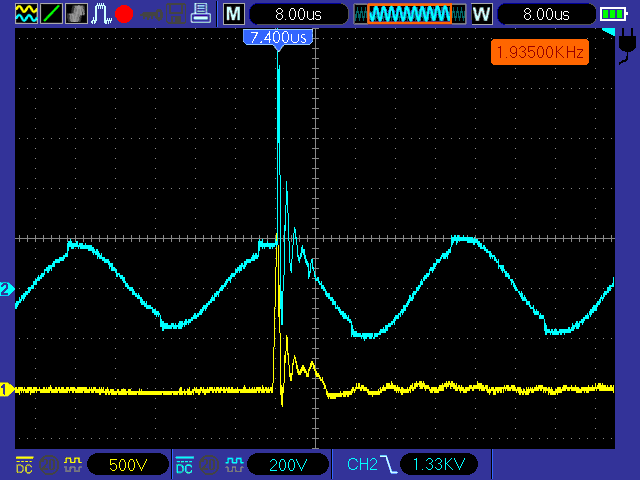Click the green battery indicator
Screen dimensions: 640x480
click(x=613, y=14)
